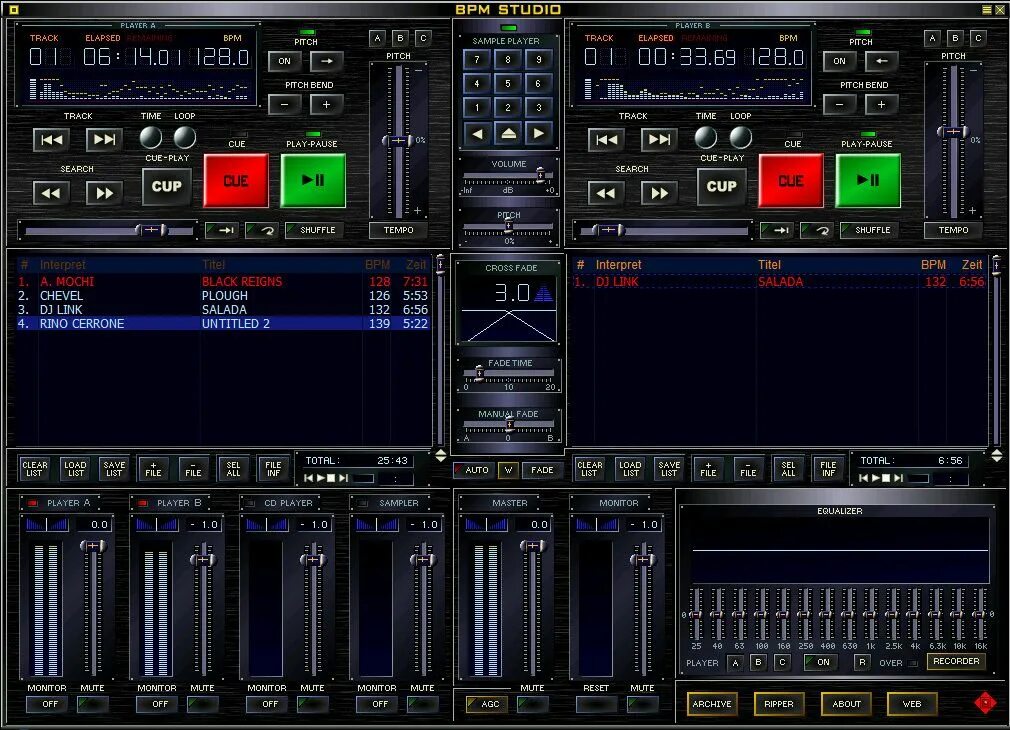This screenshot has width=1010, height=730.
Task: Click the W button beside AUTO
Action: 508,470
